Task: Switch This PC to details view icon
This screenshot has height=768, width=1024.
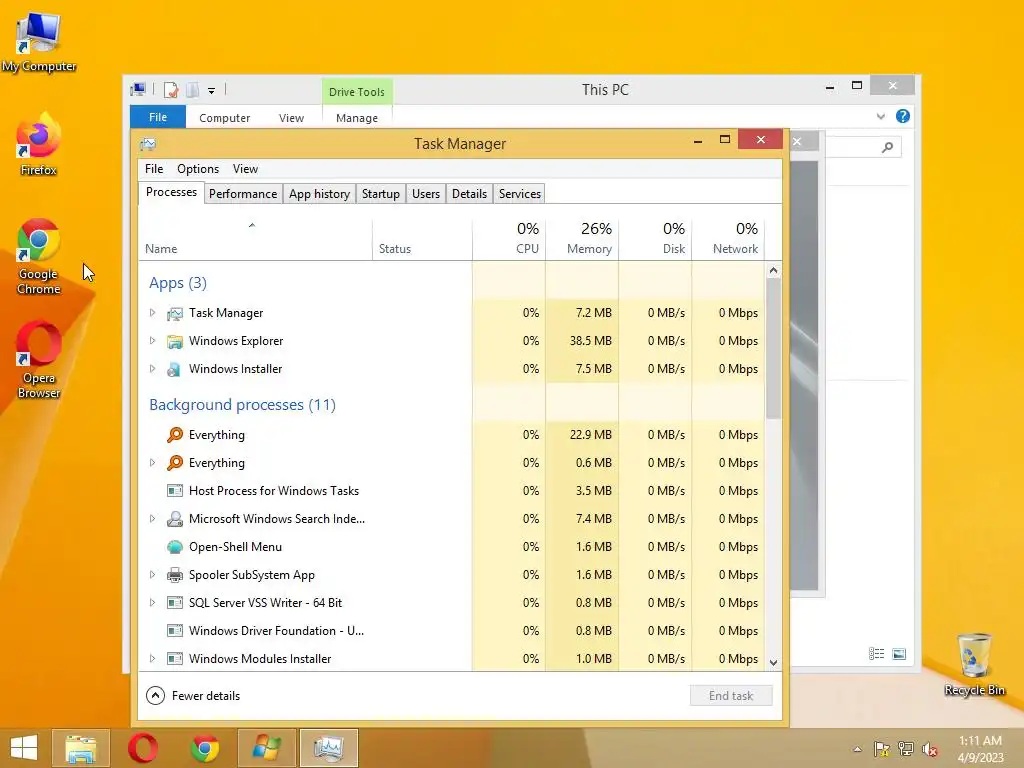Action: (x=876, y=654)
